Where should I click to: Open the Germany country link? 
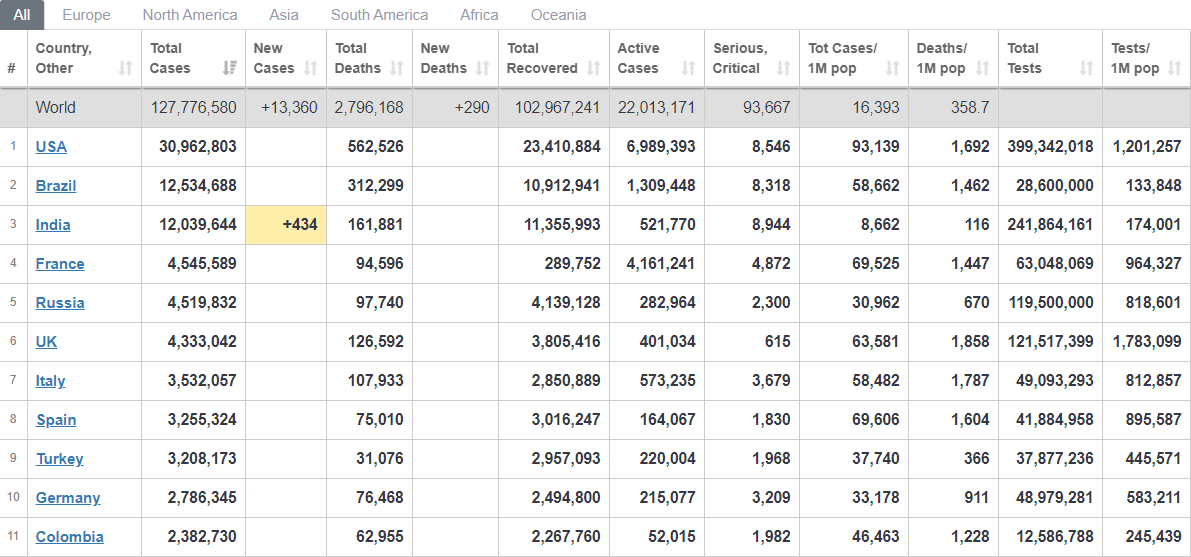coord(68,498)
